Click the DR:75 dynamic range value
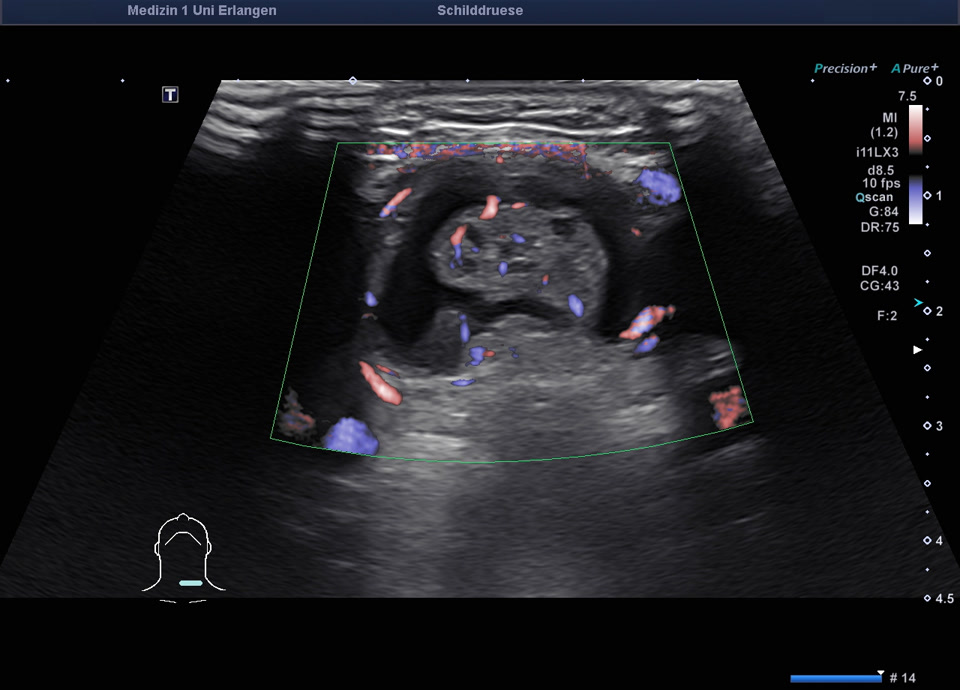The height and width of the screenshot is (690, 960). (881, 226)
